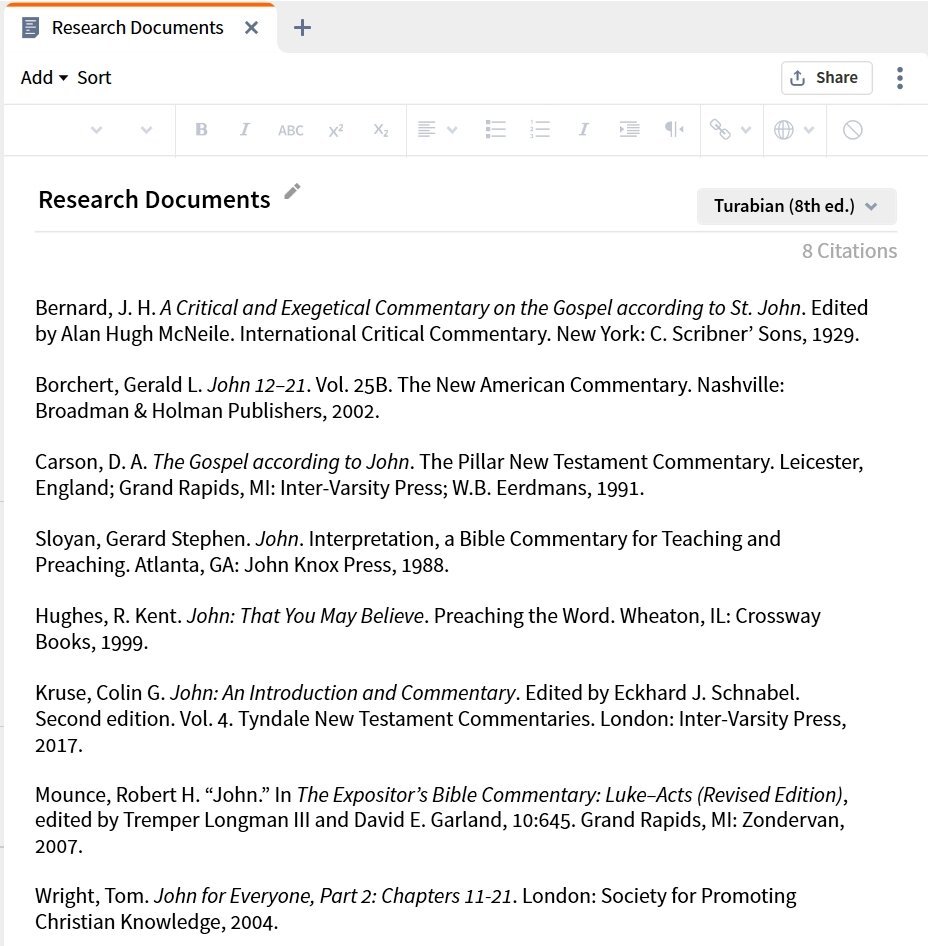928x946 pixels.
Task: Click the paragraph direction icon
Action: click(674, 129)
